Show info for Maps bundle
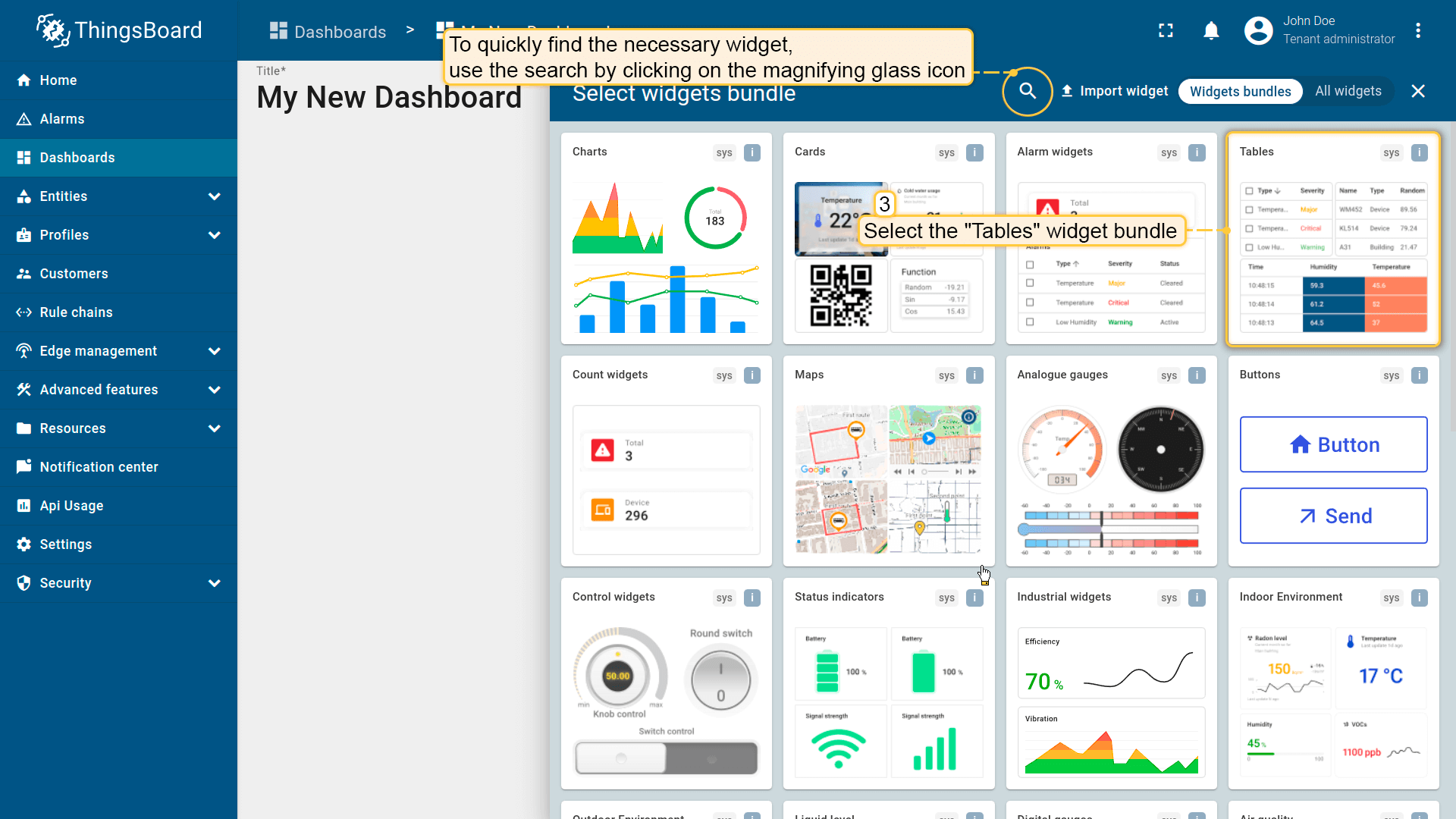 point(974,375)
